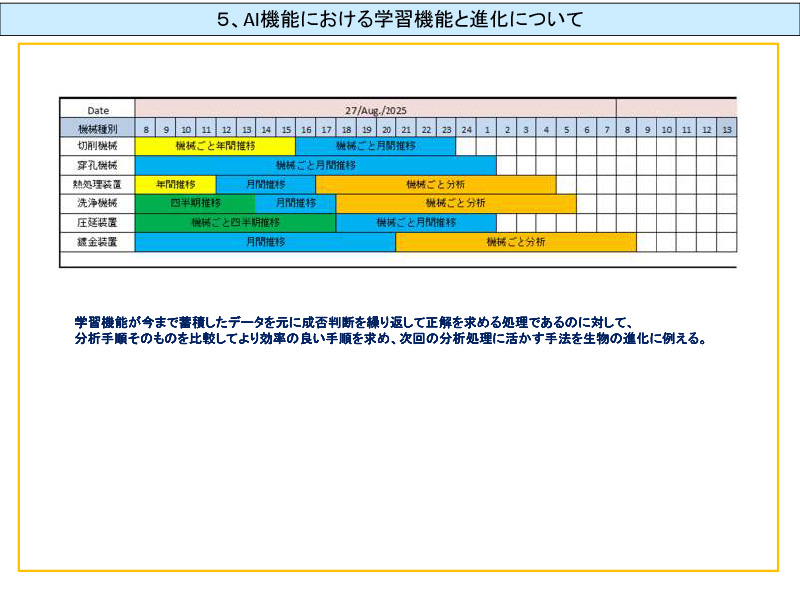
Task: Click the 穿孔機械 row label
Action: click(97, 165)
